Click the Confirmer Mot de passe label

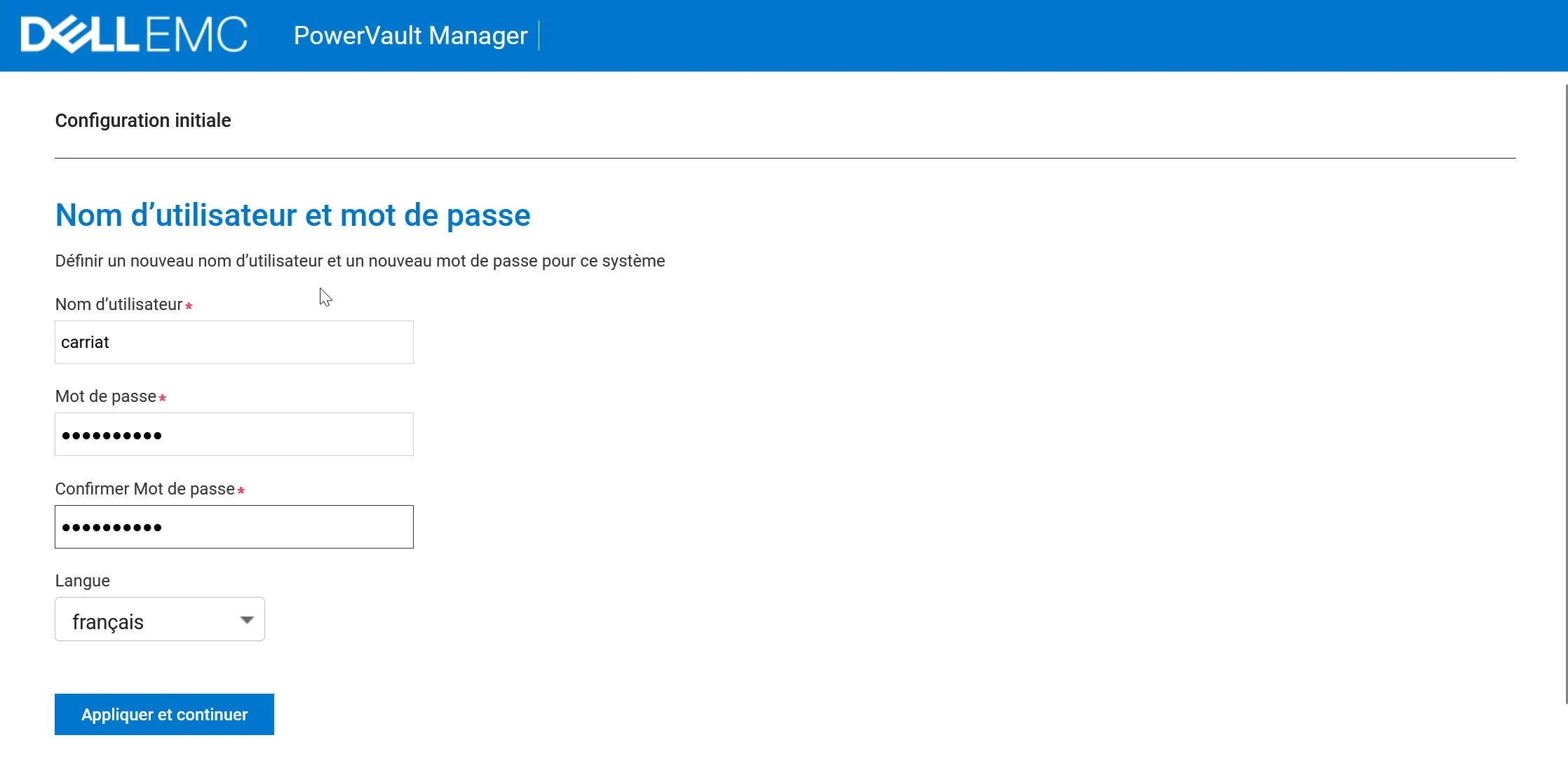point(144,489)
